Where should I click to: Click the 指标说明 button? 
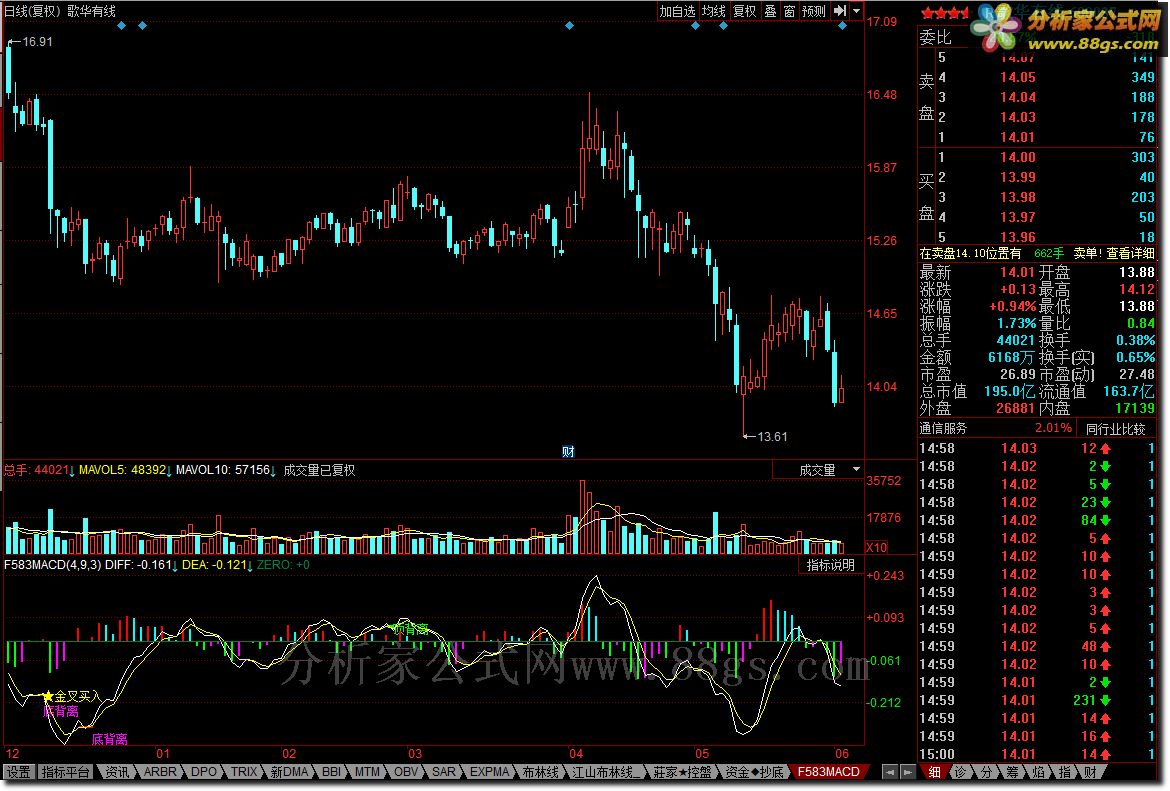coord(830,565)
